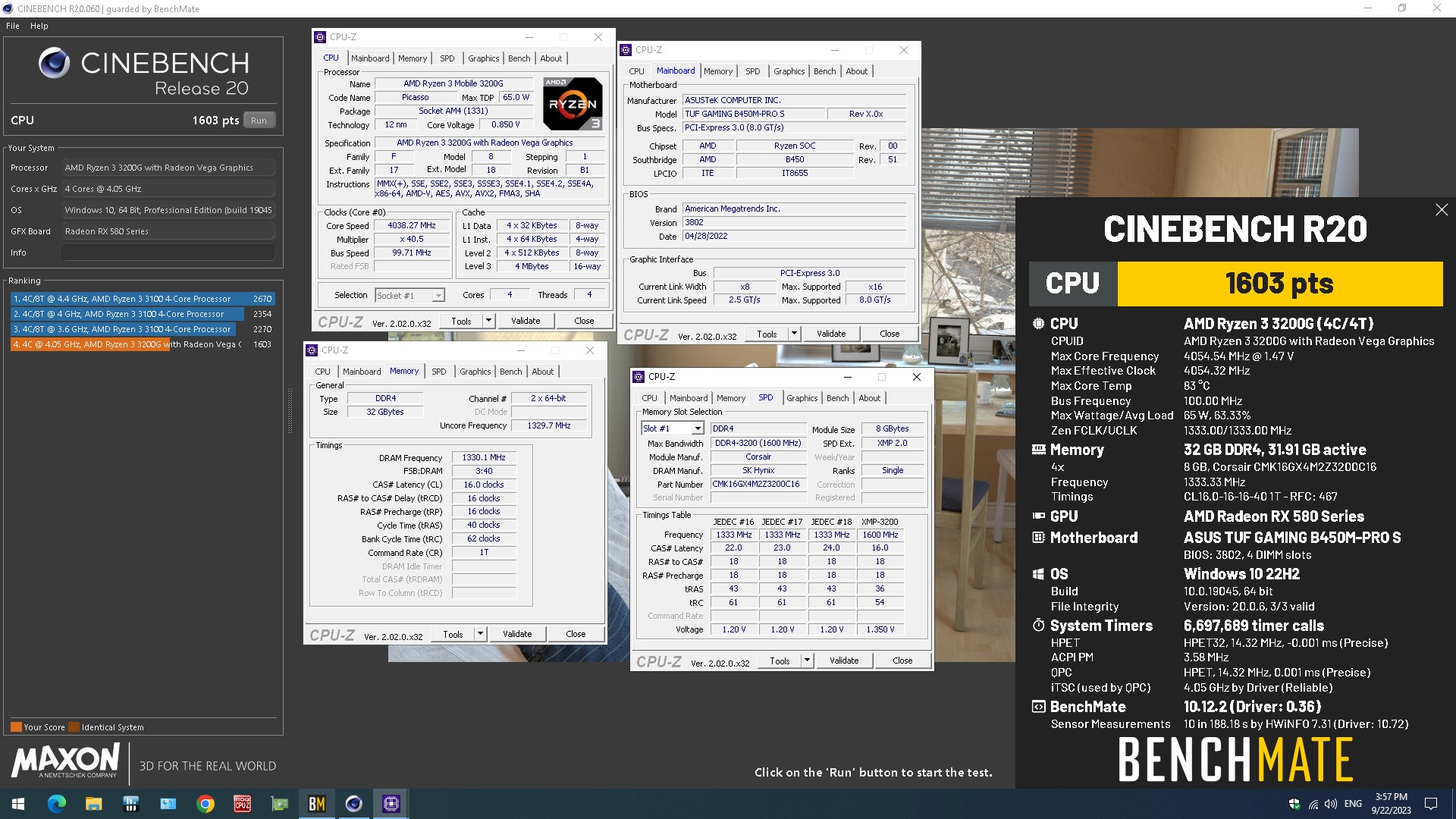Click the Identical System legend swatch
The image size is (1456, 819).
click(74, 727)
